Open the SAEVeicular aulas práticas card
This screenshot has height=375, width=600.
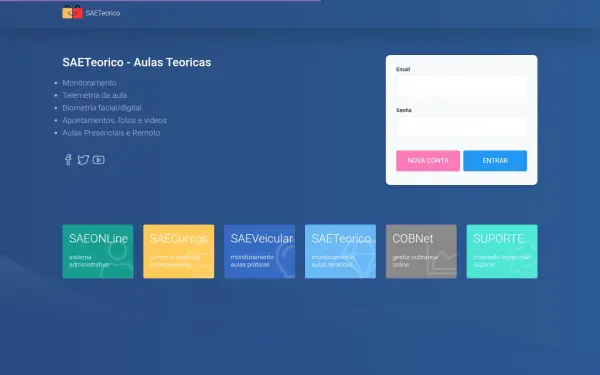tap(259, 251)
